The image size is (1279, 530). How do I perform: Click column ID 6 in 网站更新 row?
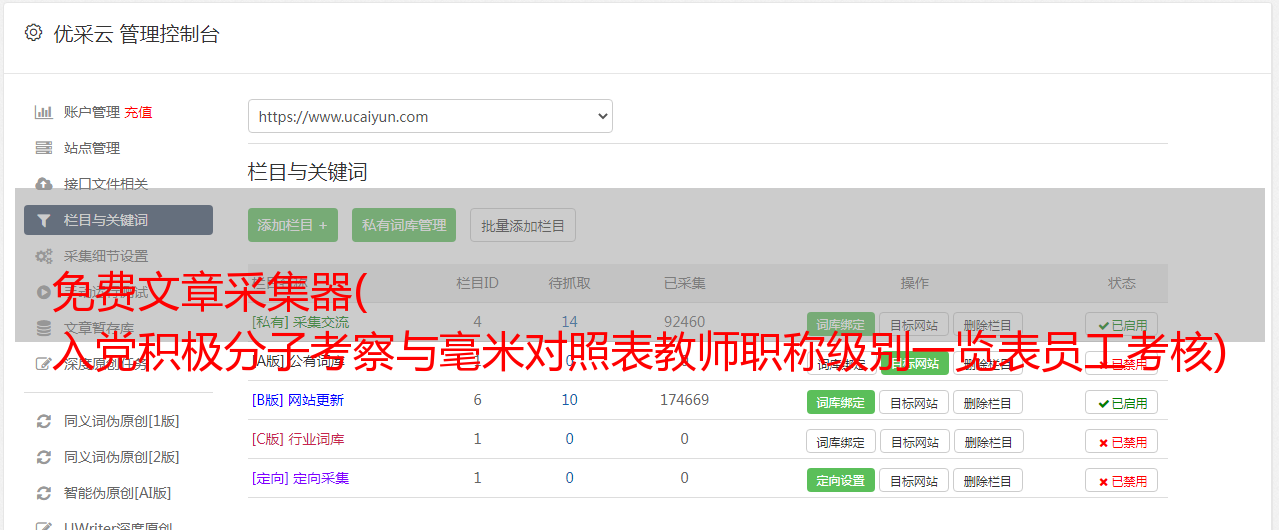pos(477,400)
